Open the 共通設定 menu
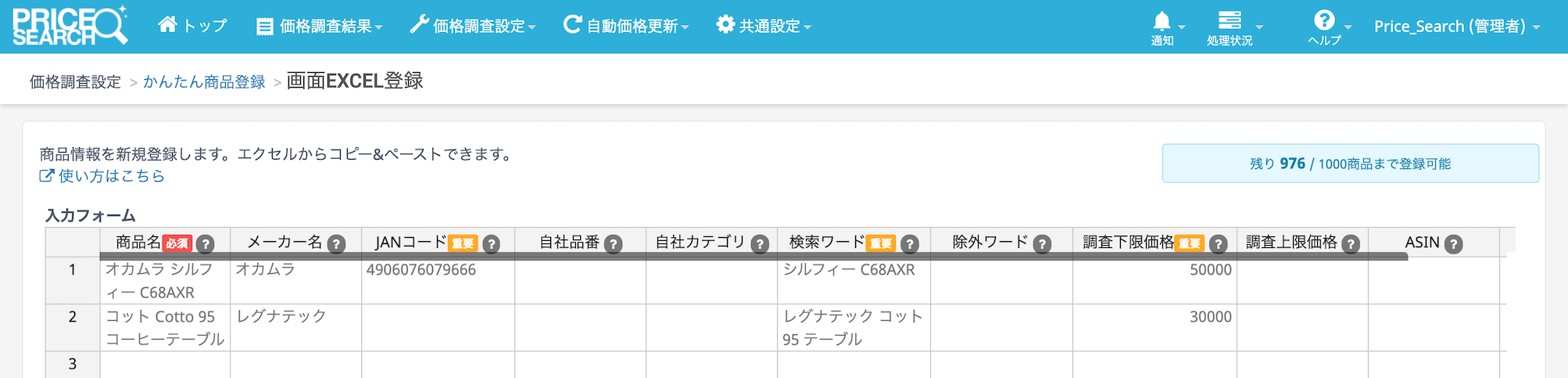The height and width of the screenshot is (378, 1568). click(x=764, y=27)
